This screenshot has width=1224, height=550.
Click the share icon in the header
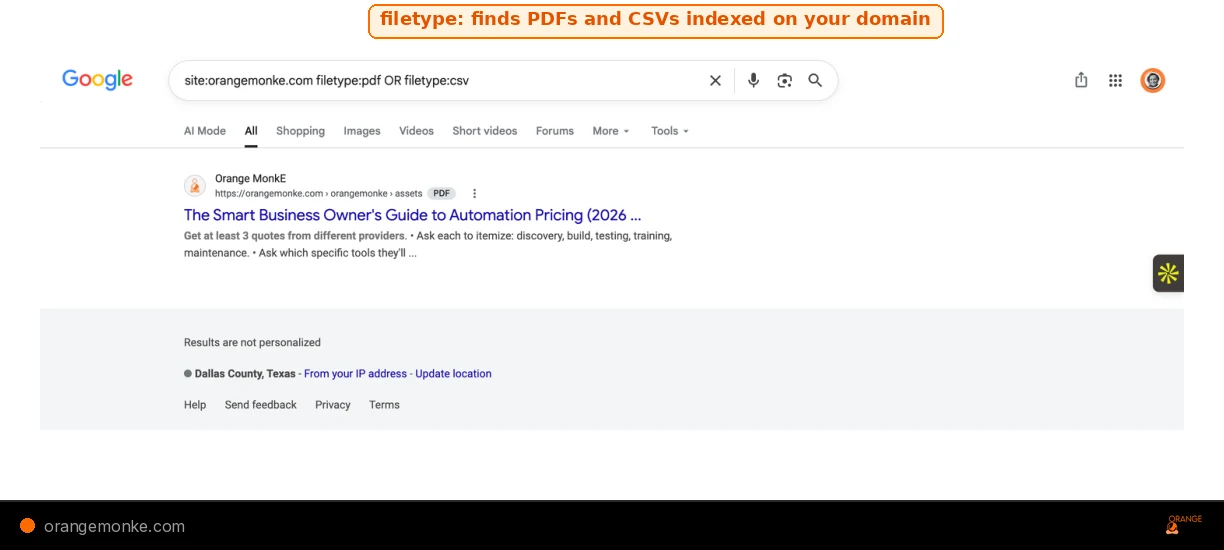pos(1081,80)
